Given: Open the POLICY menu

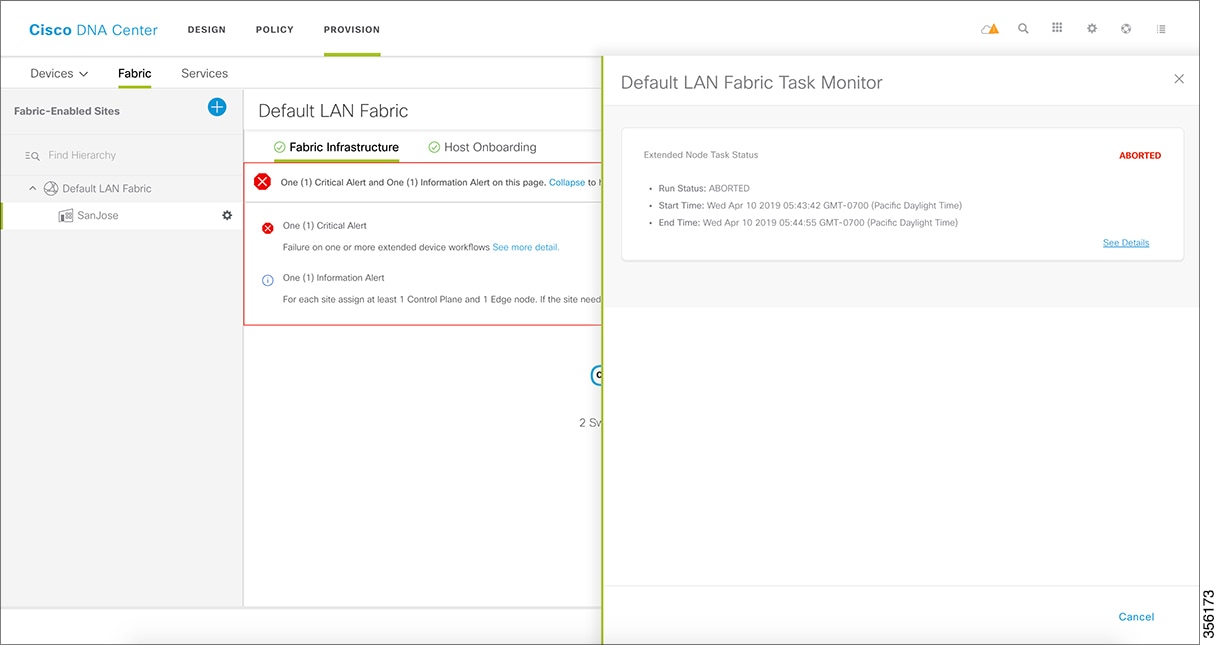Looking at the screenshot, I should [x=275, y=30].
